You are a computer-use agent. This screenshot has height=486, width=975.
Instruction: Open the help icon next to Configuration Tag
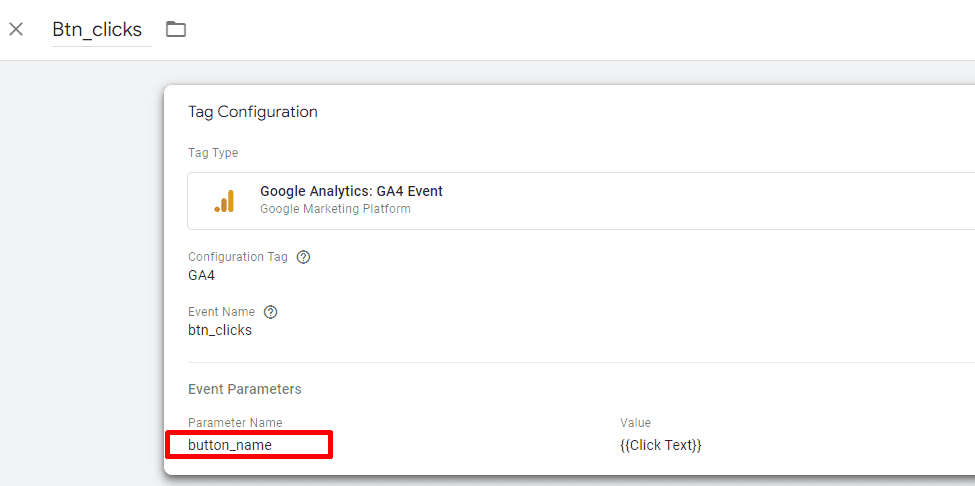(303, 257)
